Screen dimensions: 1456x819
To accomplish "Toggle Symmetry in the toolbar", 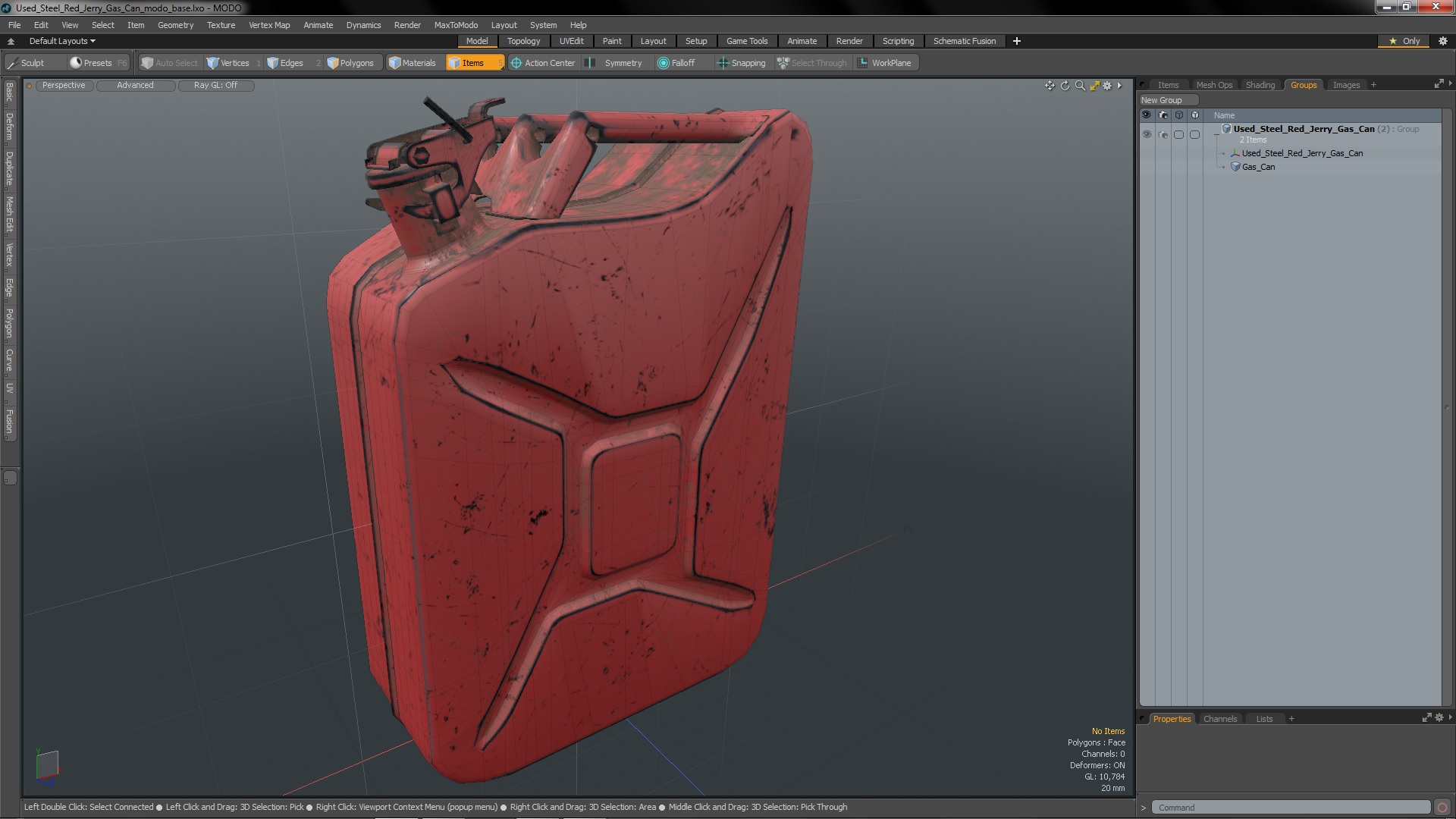I will pyautogui.click(x=615, y=63).
